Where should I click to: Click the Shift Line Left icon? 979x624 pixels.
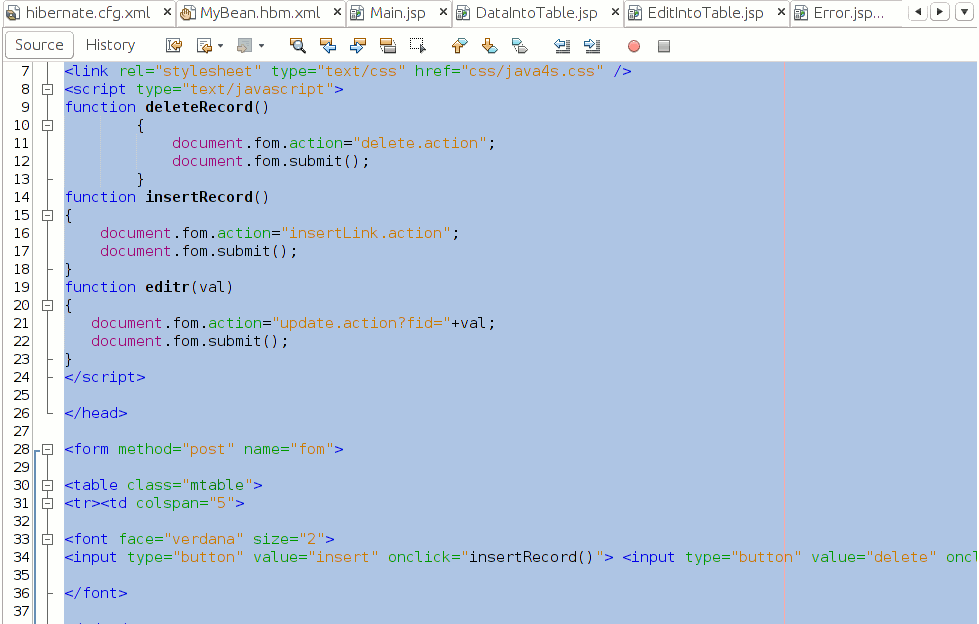[562, 45]
